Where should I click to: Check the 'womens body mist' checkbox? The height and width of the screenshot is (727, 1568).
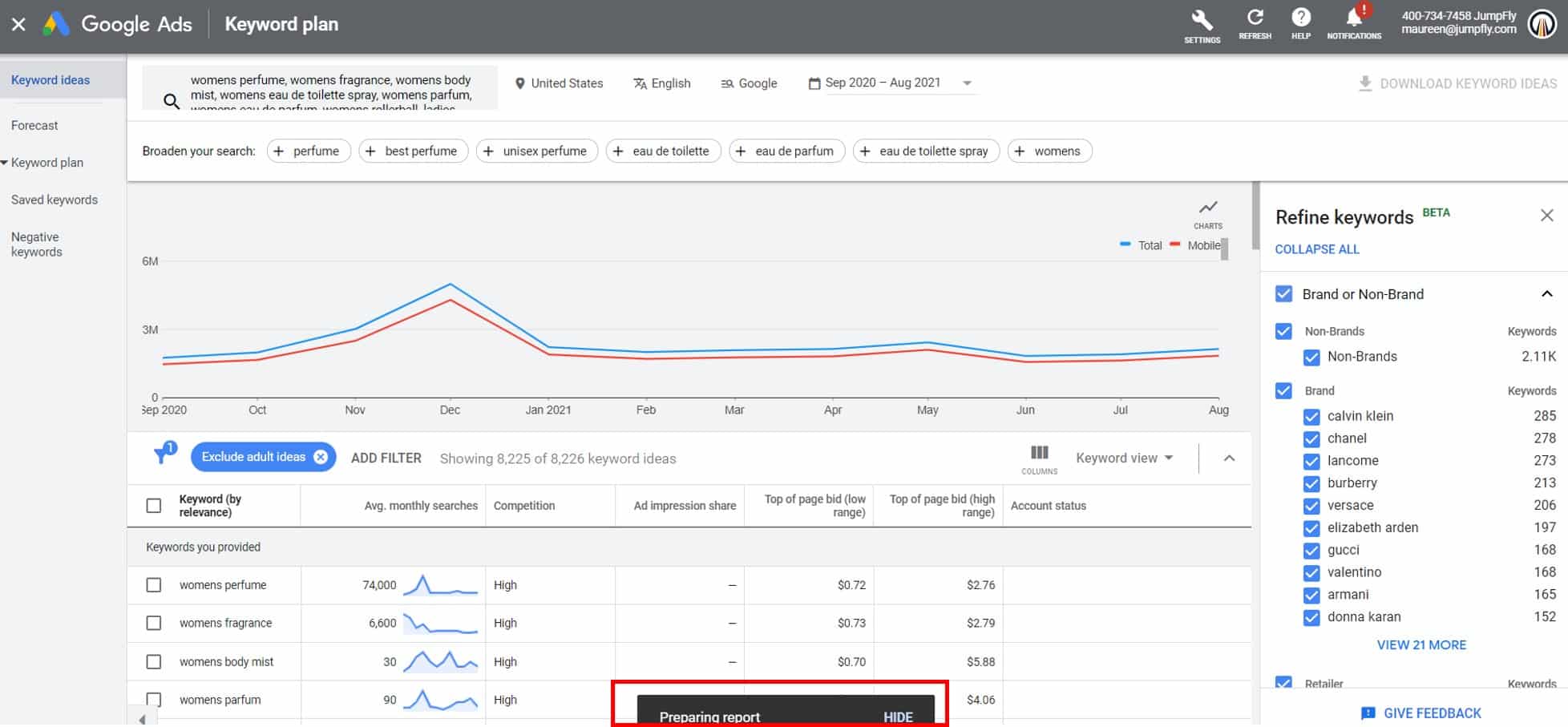tap(154, 662)
